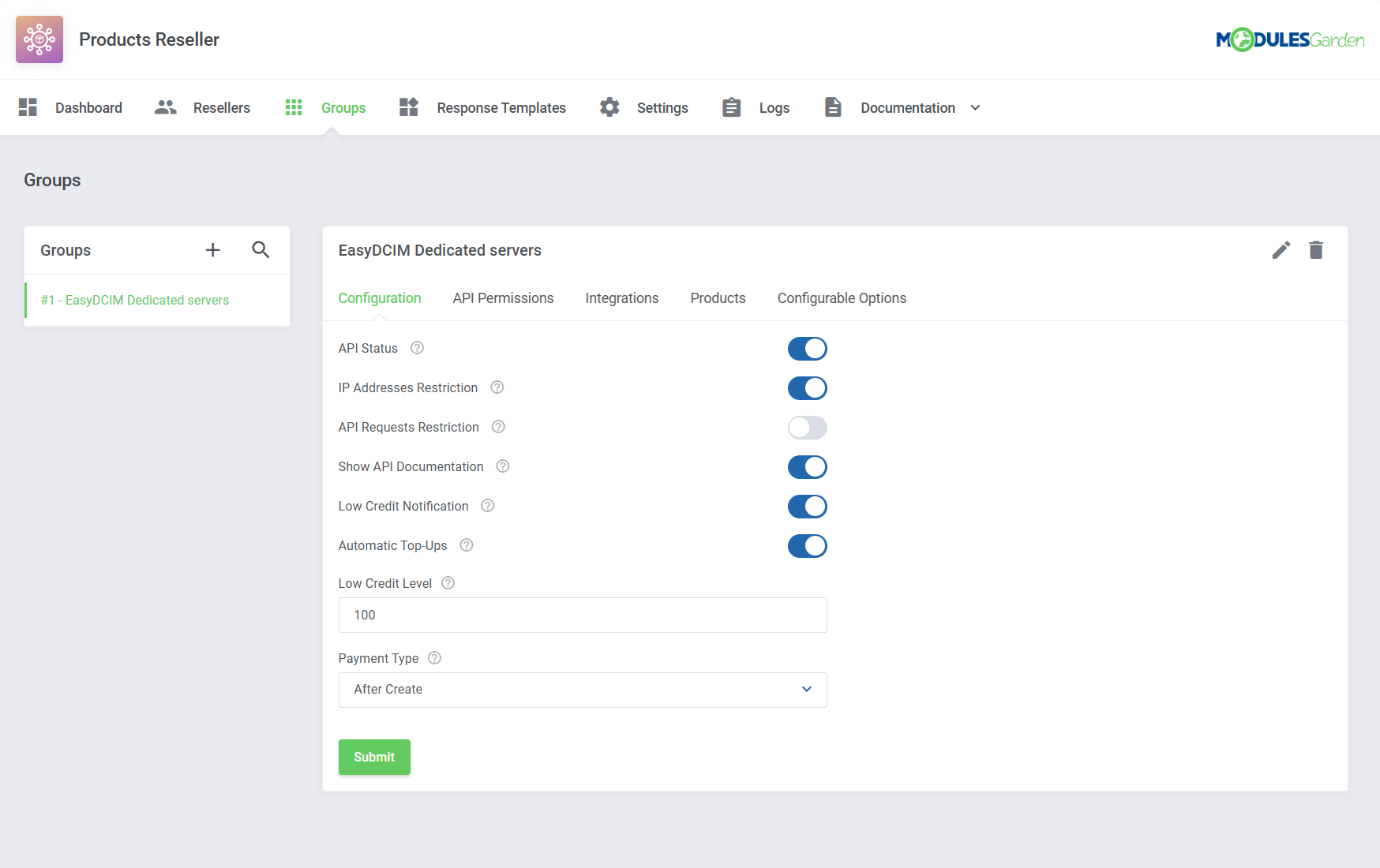Show help for Low Credit Notification
This screenshot has height=868, width=1380.
click(488, 506)
